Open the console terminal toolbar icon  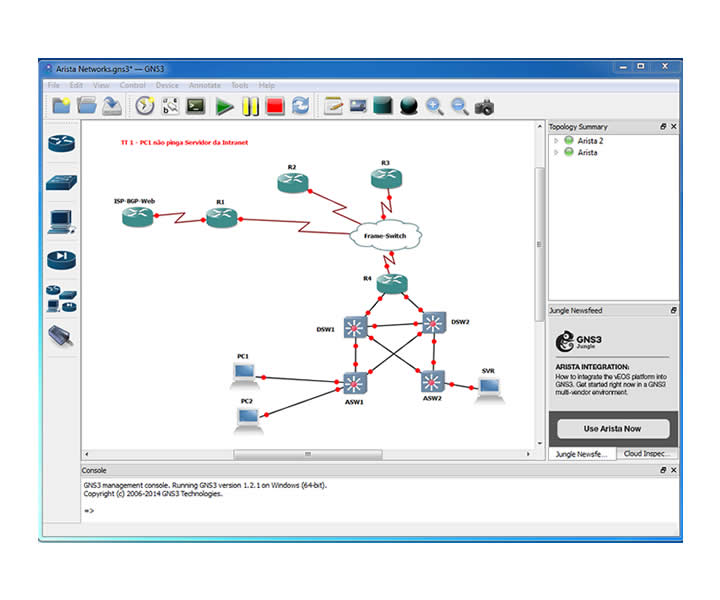[196, 105]
